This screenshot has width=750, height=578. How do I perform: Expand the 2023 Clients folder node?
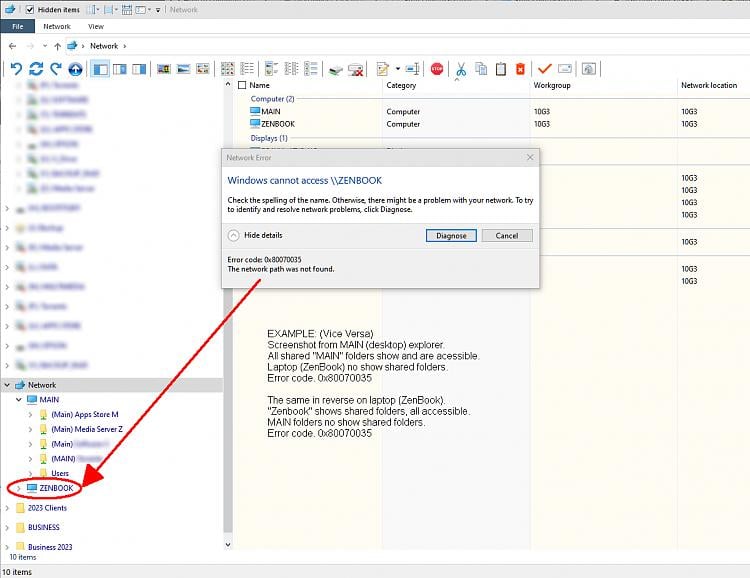[8, 508]
